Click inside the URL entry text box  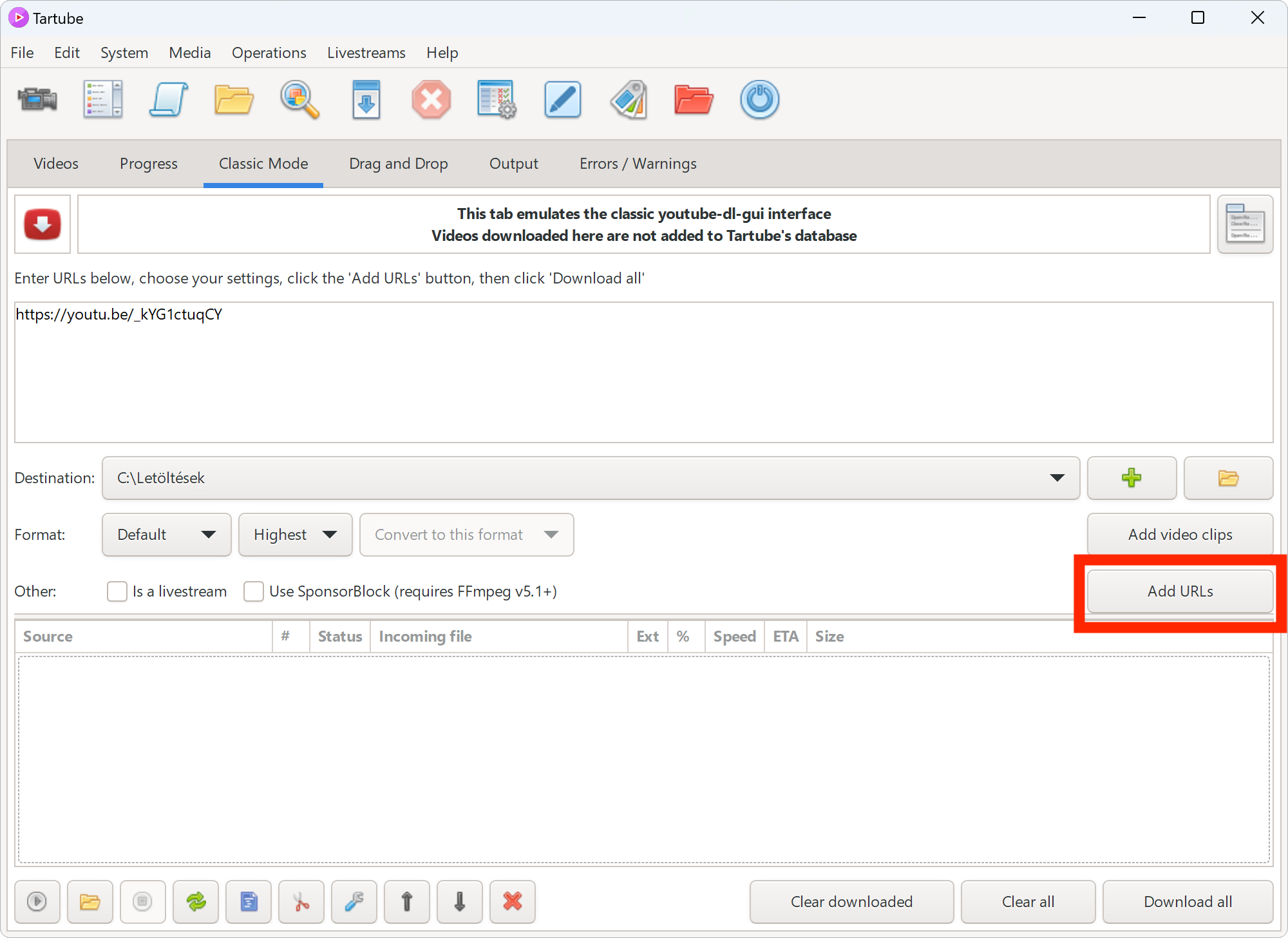(644, 372)
